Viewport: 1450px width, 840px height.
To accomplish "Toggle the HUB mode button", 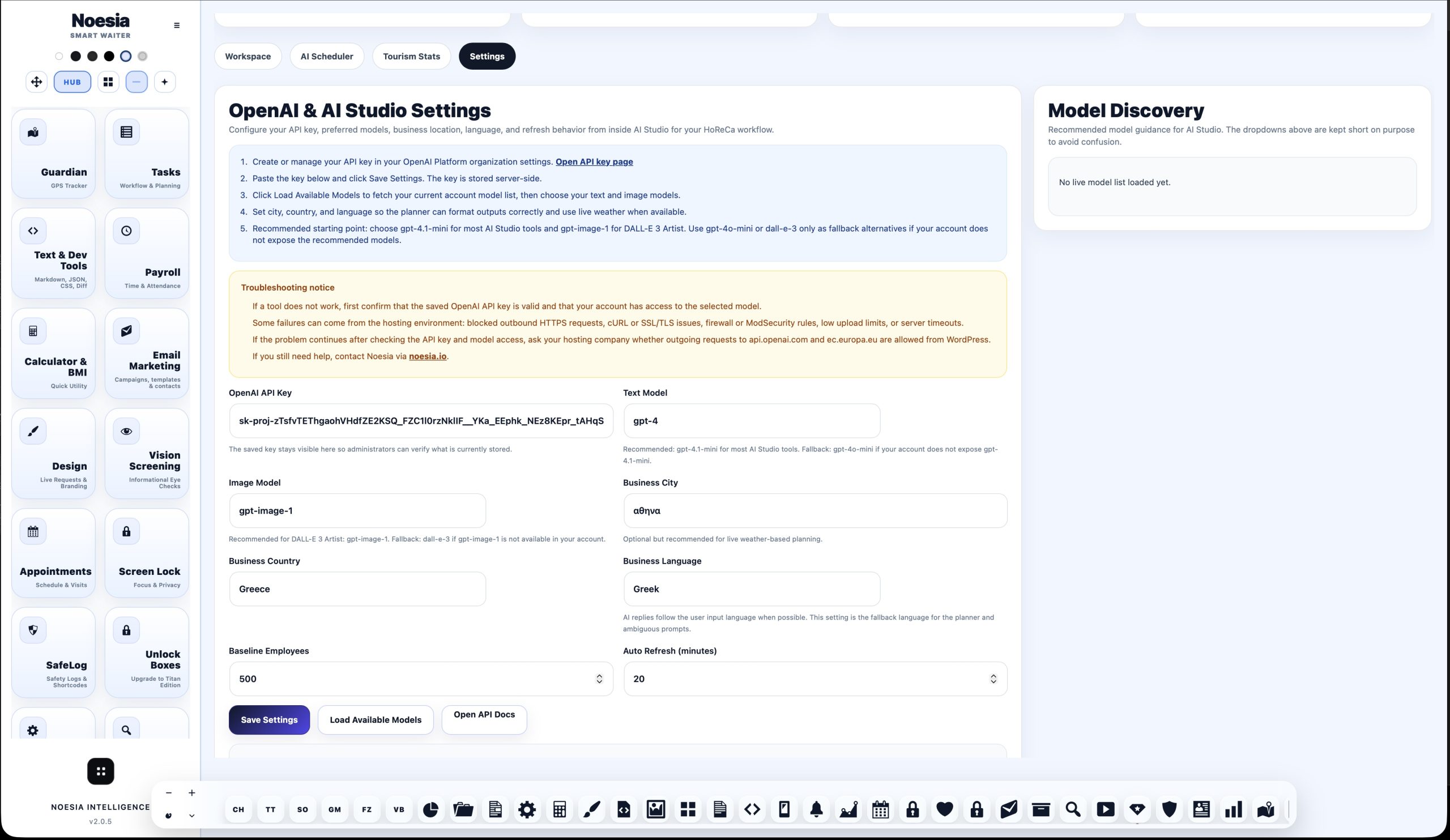I will [x=72, y=82].
